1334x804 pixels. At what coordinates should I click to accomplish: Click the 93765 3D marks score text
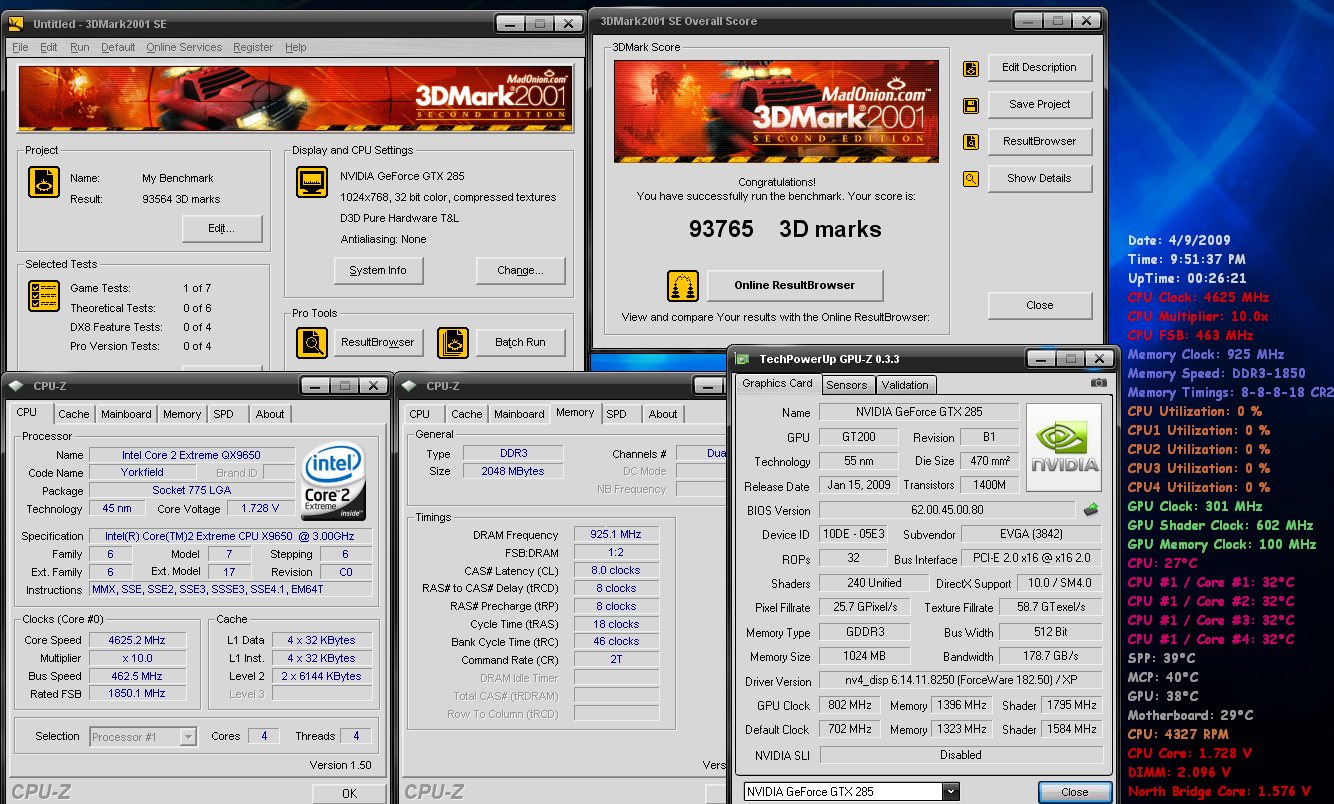tap(785, 229)
